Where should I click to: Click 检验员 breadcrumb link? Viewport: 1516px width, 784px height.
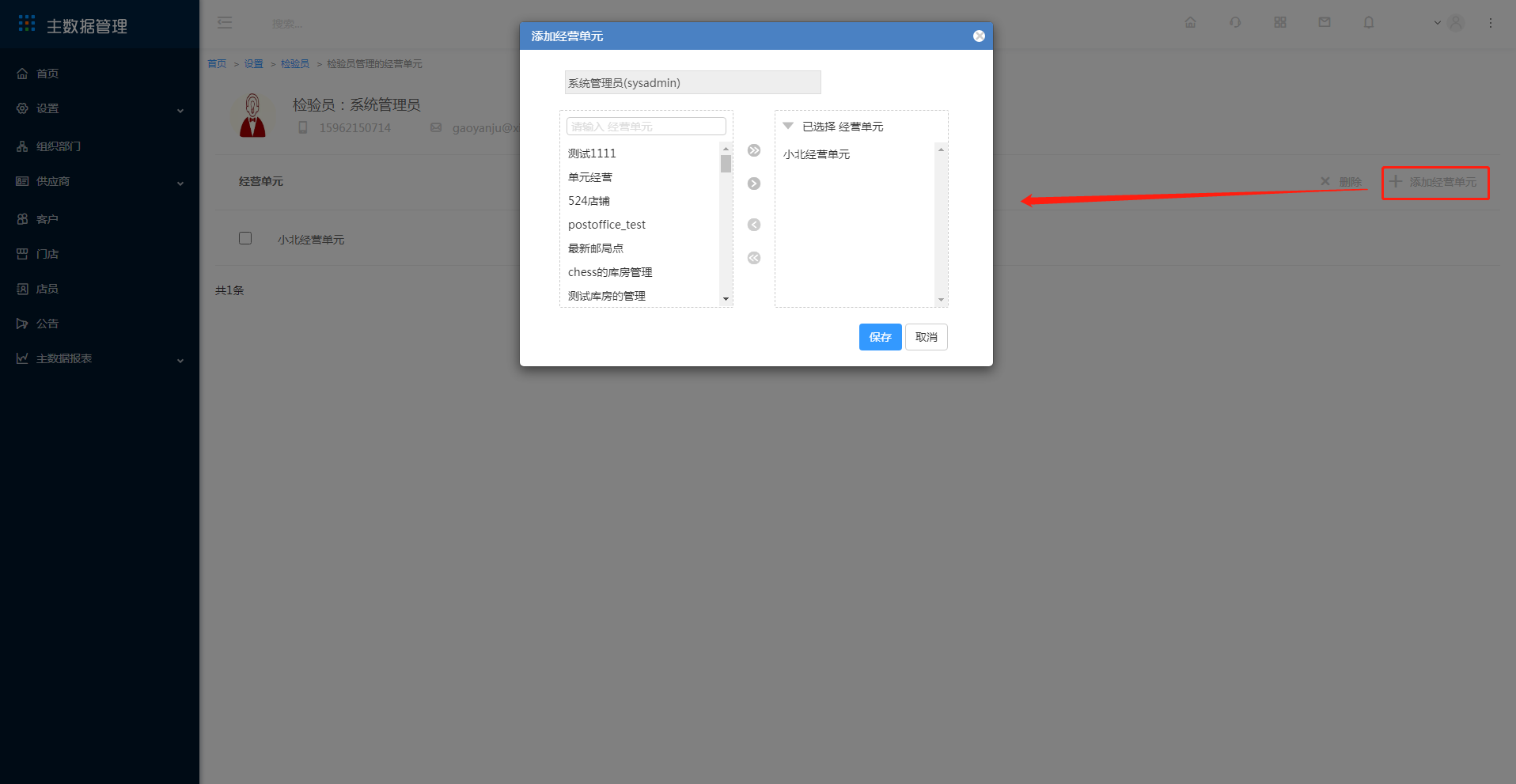click(x=295, y=64)
